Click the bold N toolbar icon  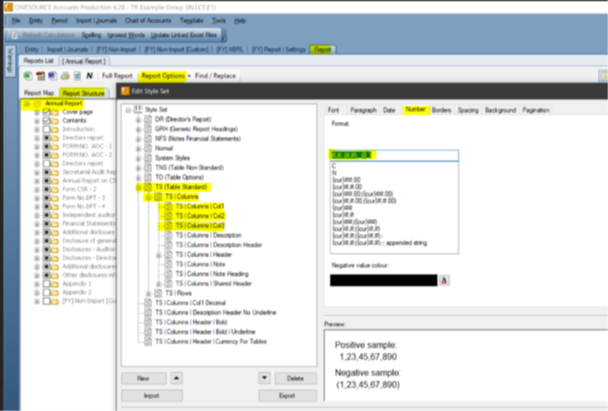[89, 75]
